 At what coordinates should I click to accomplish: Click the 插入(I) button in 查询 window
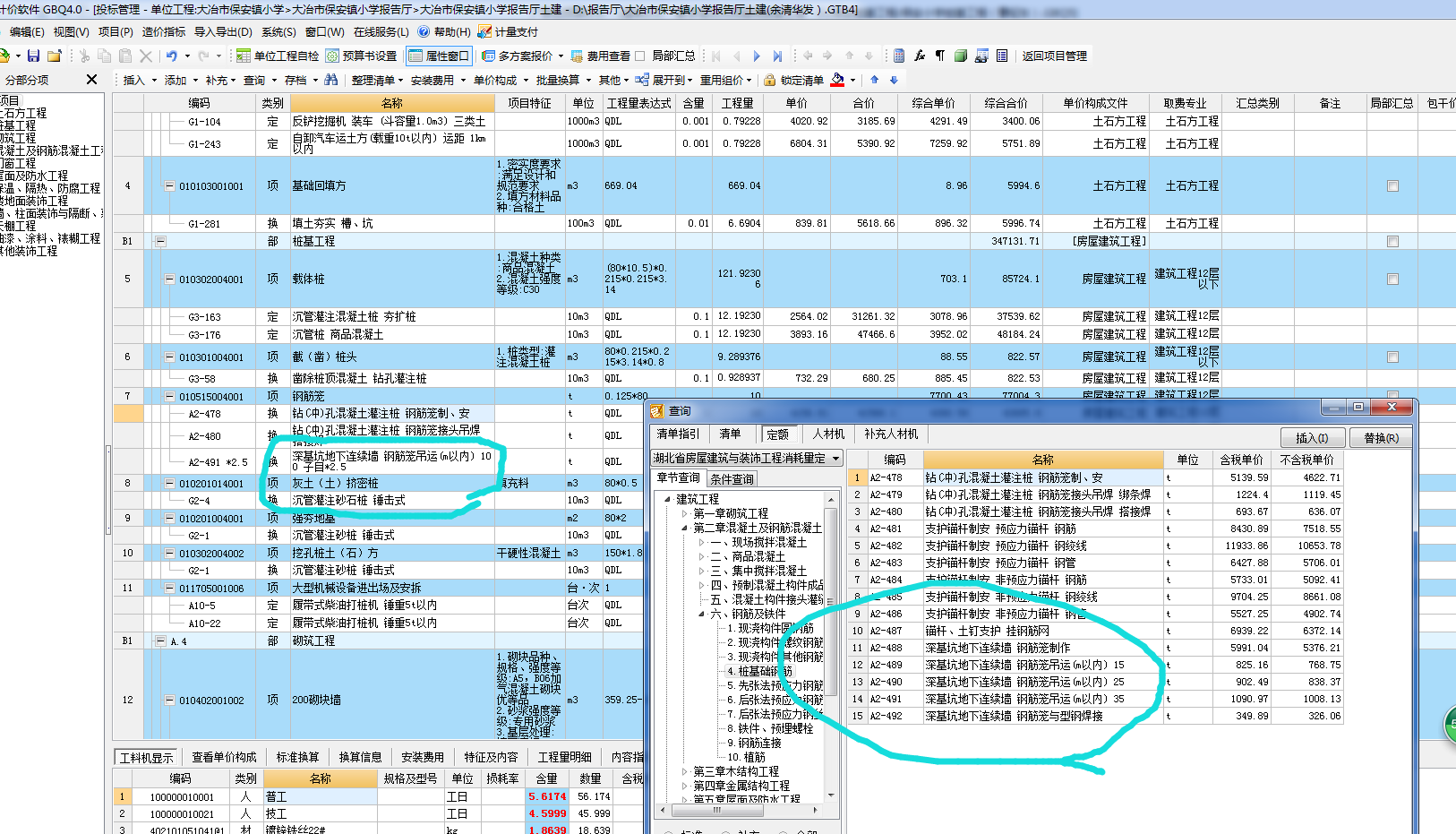coord(1312,437)
